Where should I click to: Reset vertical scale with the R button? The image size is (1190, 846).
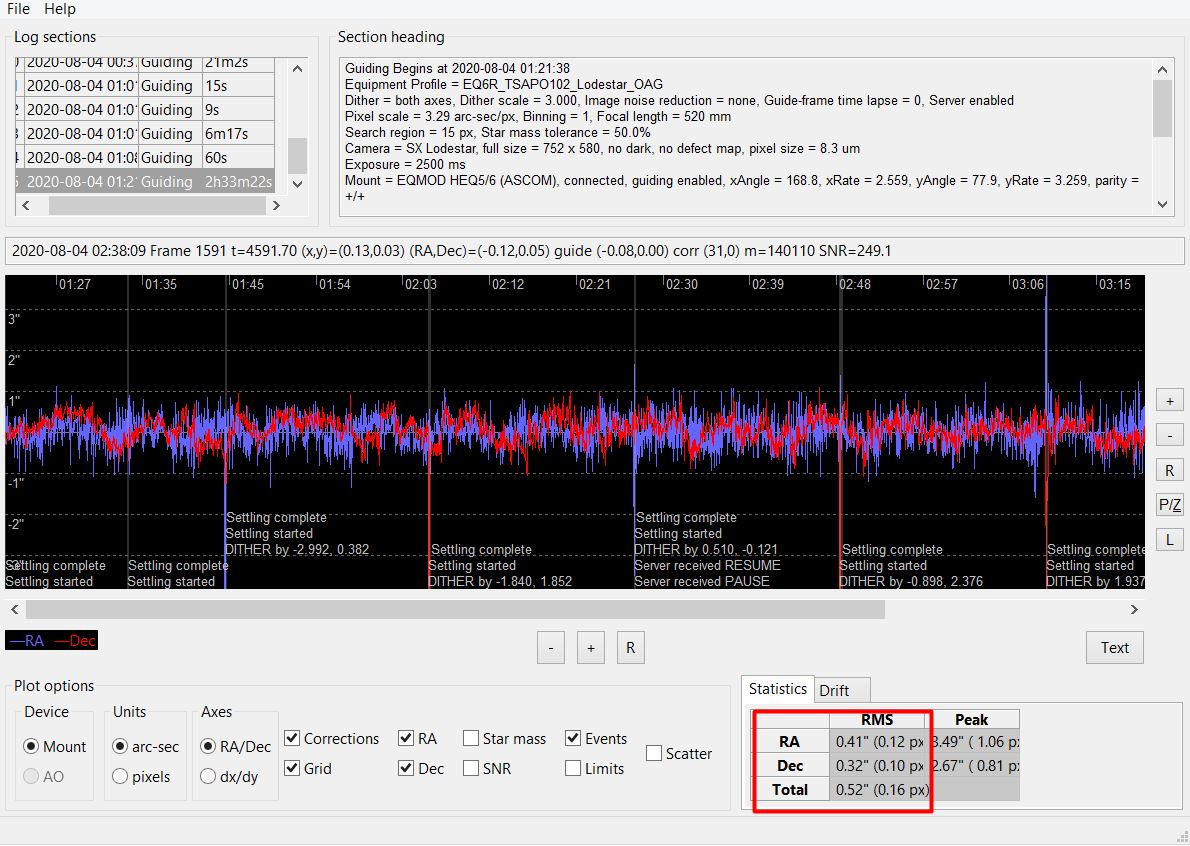click(1169, 470)
